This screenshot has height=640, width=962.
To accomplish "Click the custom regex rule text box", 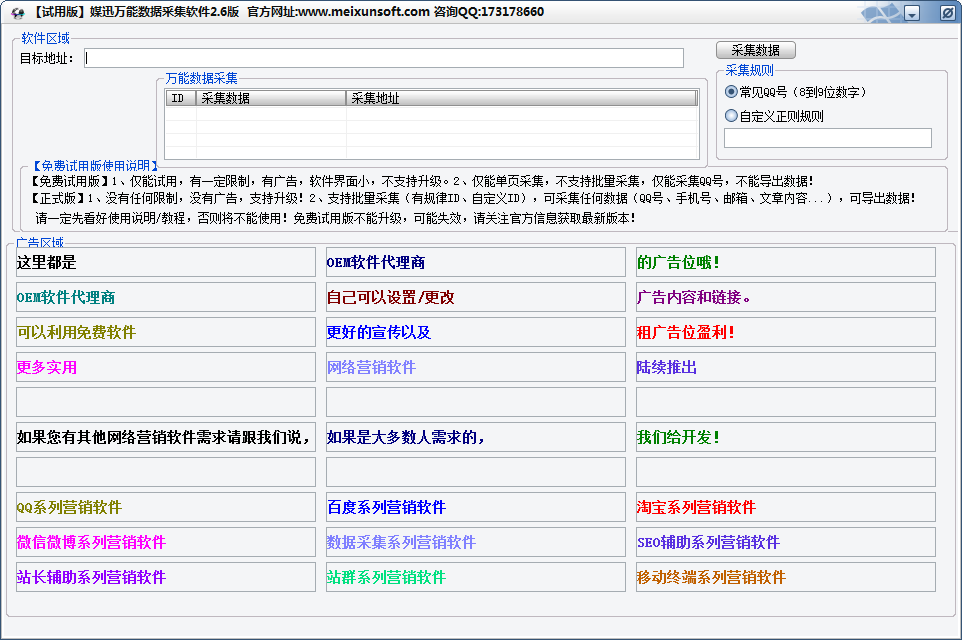I will coord(827,138).
